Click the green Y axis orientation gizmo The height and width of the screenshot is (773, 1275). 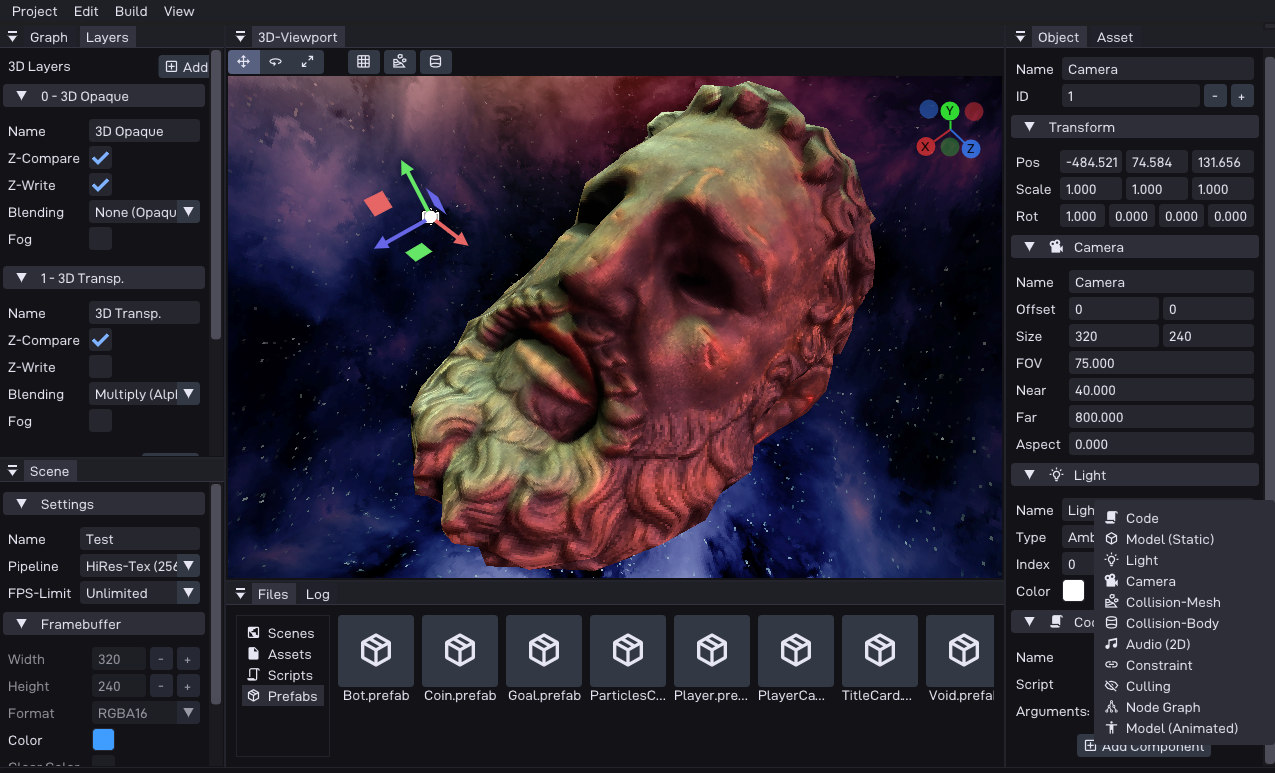tap(950, 111)
